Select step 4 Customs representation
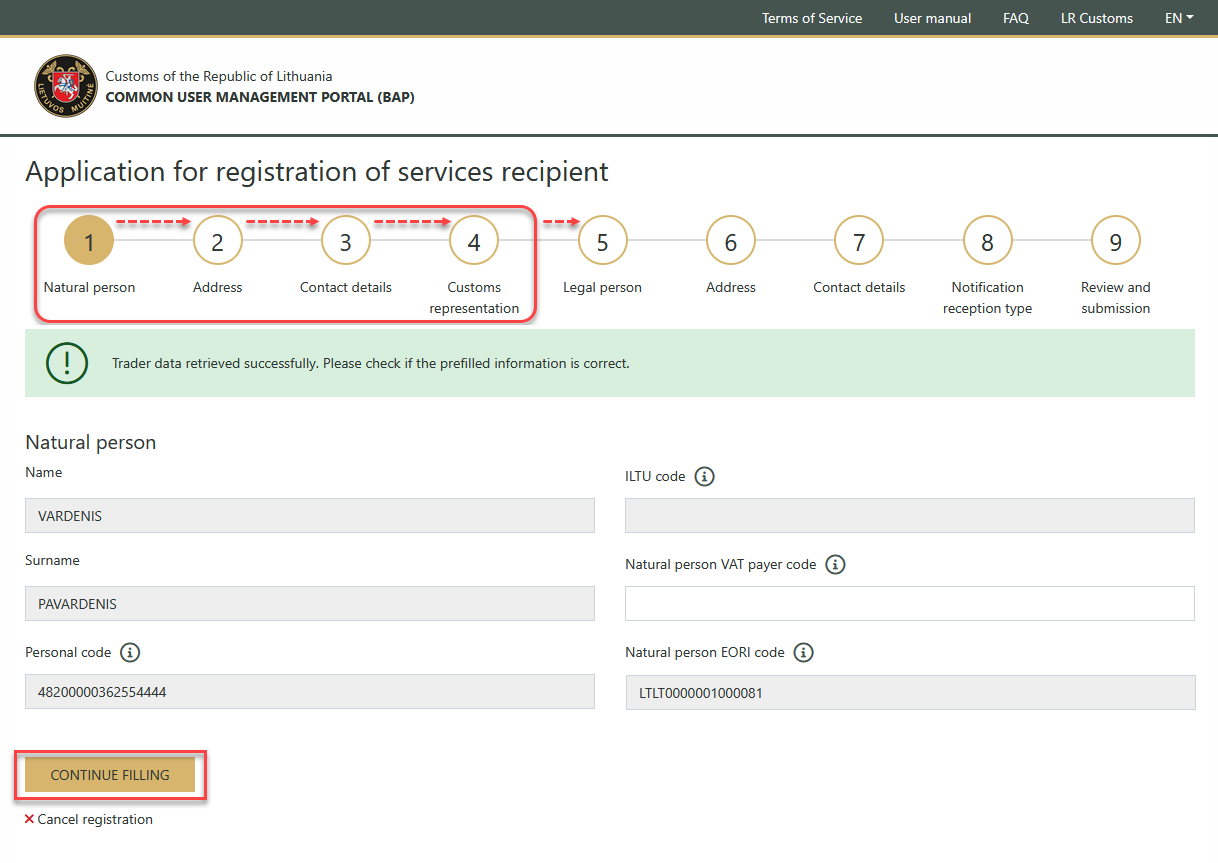 click(474, 242)
